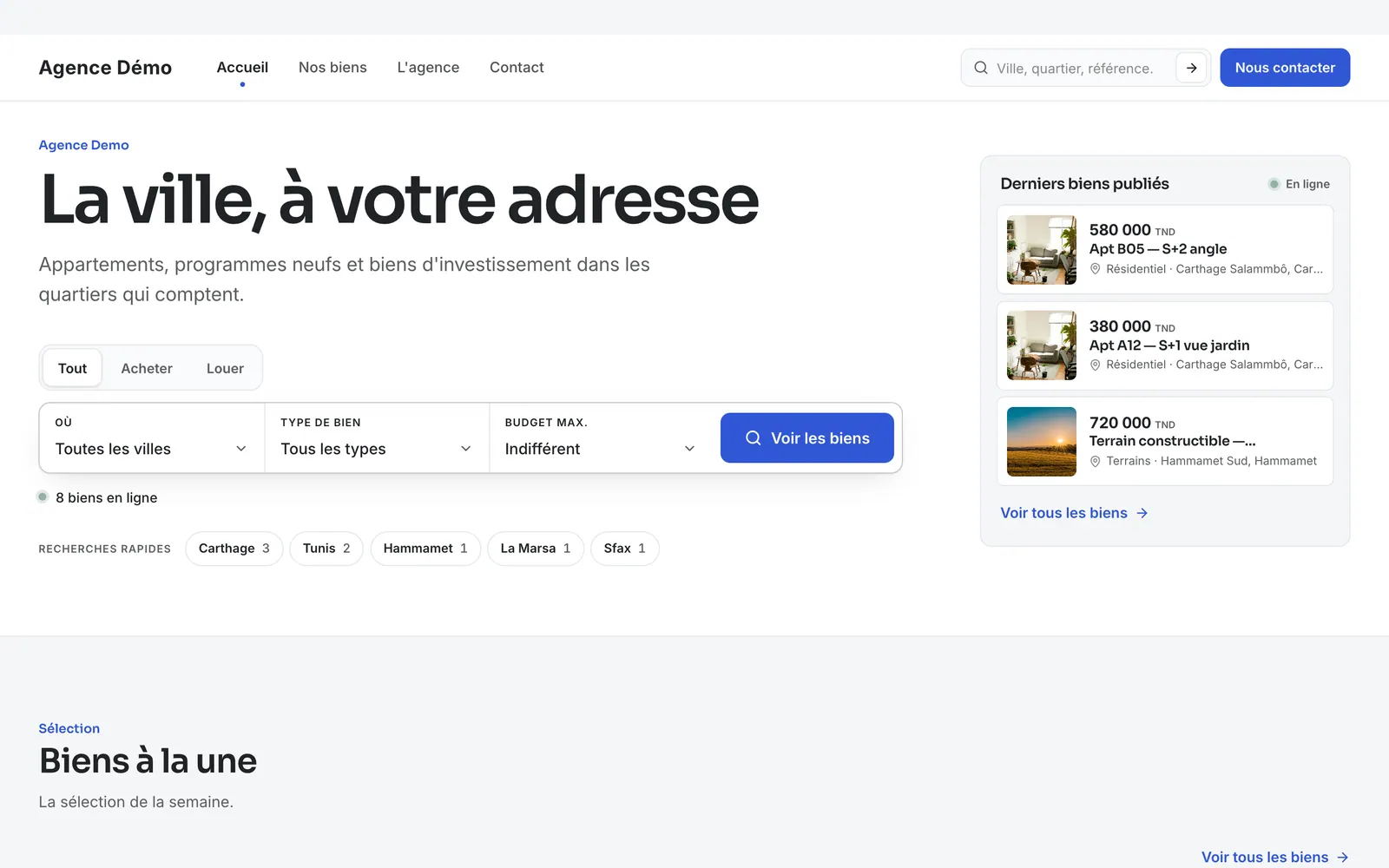Image resolution: width=1389 pixels, height=868 pixels.
Task: Click Apt B05 — S+2 angle title
Action: [x=1158, y=249]
